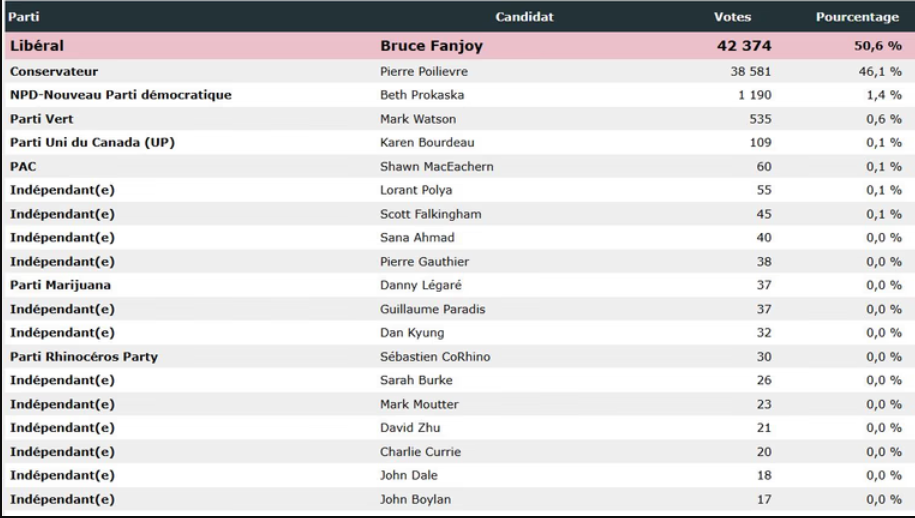915x518 pixels.
Task: Click the Candidat column header
Action: tap(526, 18)
